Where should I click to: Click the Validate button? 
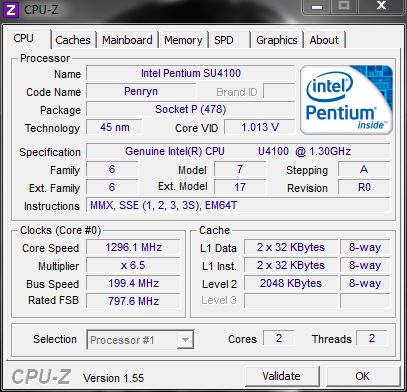(x=282, y=376)
